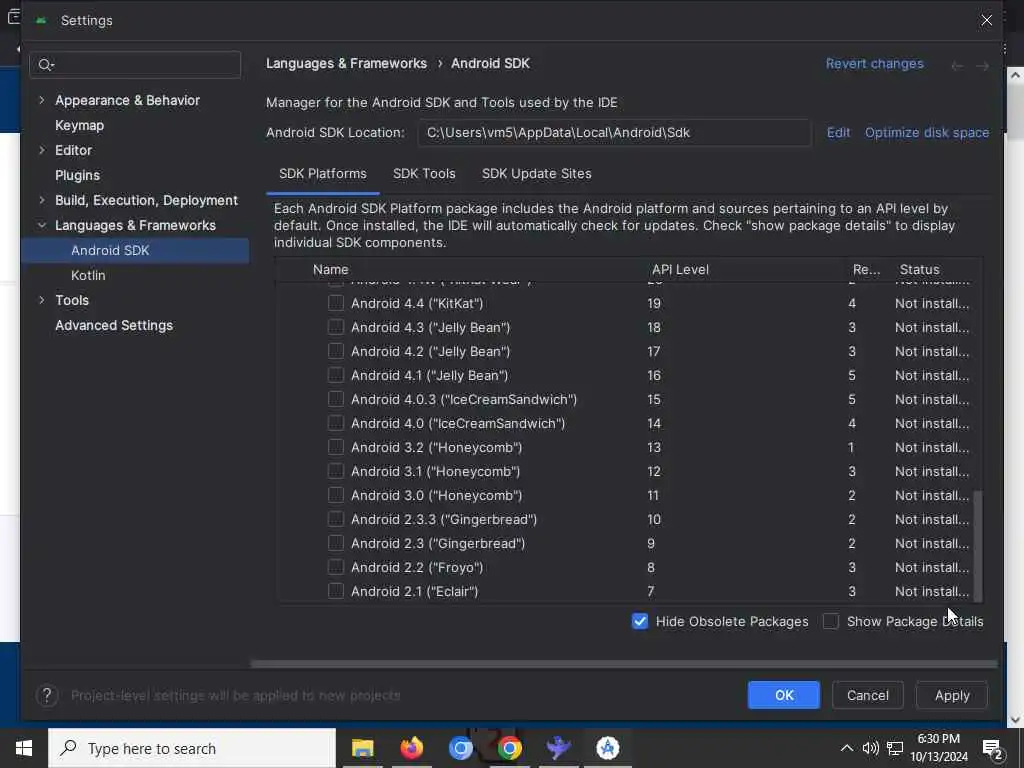The height and width of the screenshot is (768, 1024).
Task: Enable Show Package Details checkbox
Action: [x=831, y=621]
